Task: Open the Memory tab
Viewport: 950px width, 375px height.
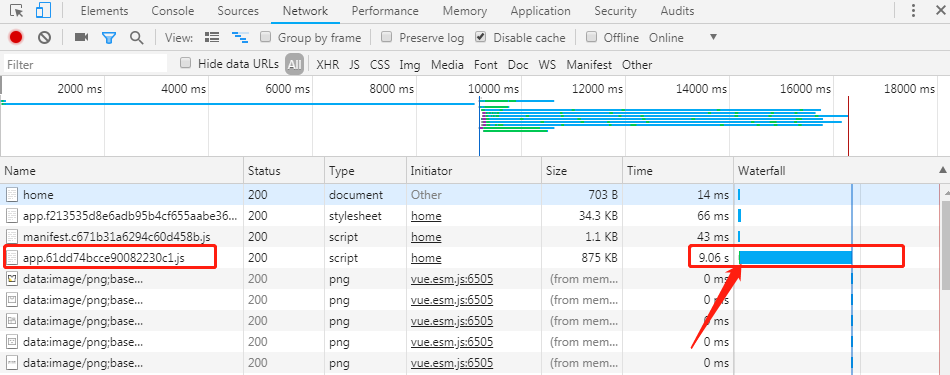Action: (465, 11)
